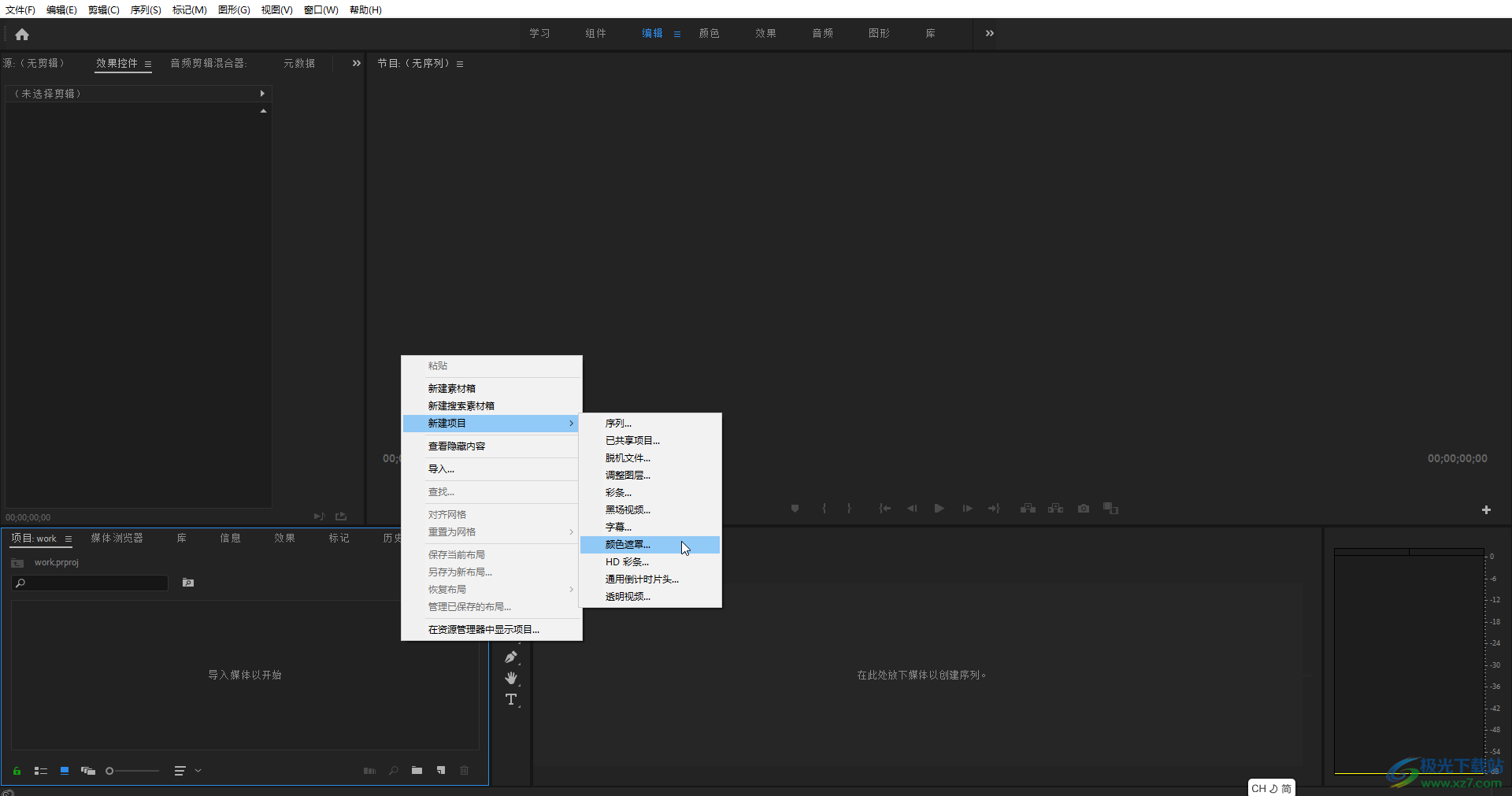Choose 字幕... from submenu

click(650, 528)
